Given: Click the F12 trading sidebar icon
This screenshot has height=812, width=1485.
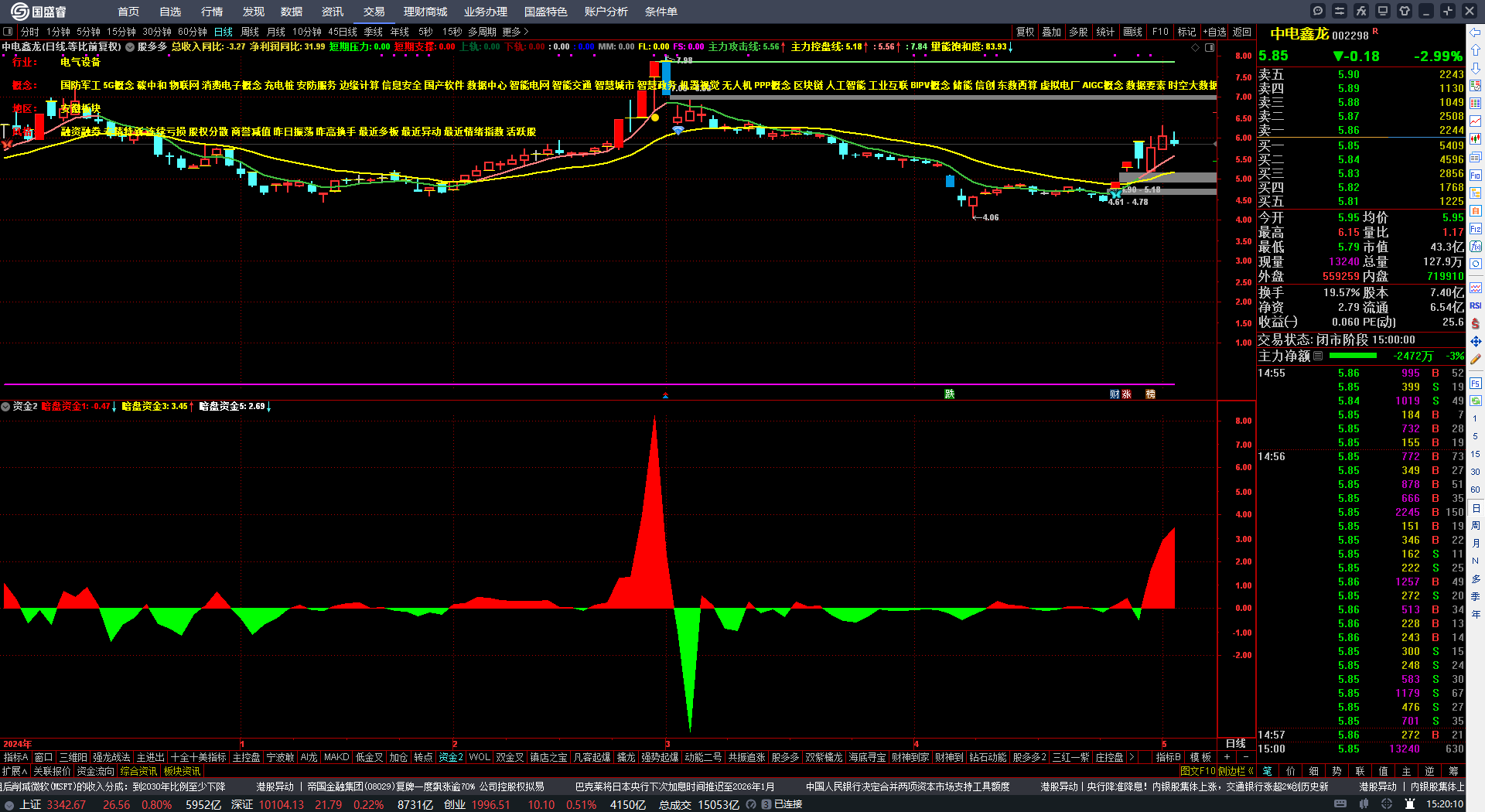Looking at the screenshot, I should tap(1476, 229).
